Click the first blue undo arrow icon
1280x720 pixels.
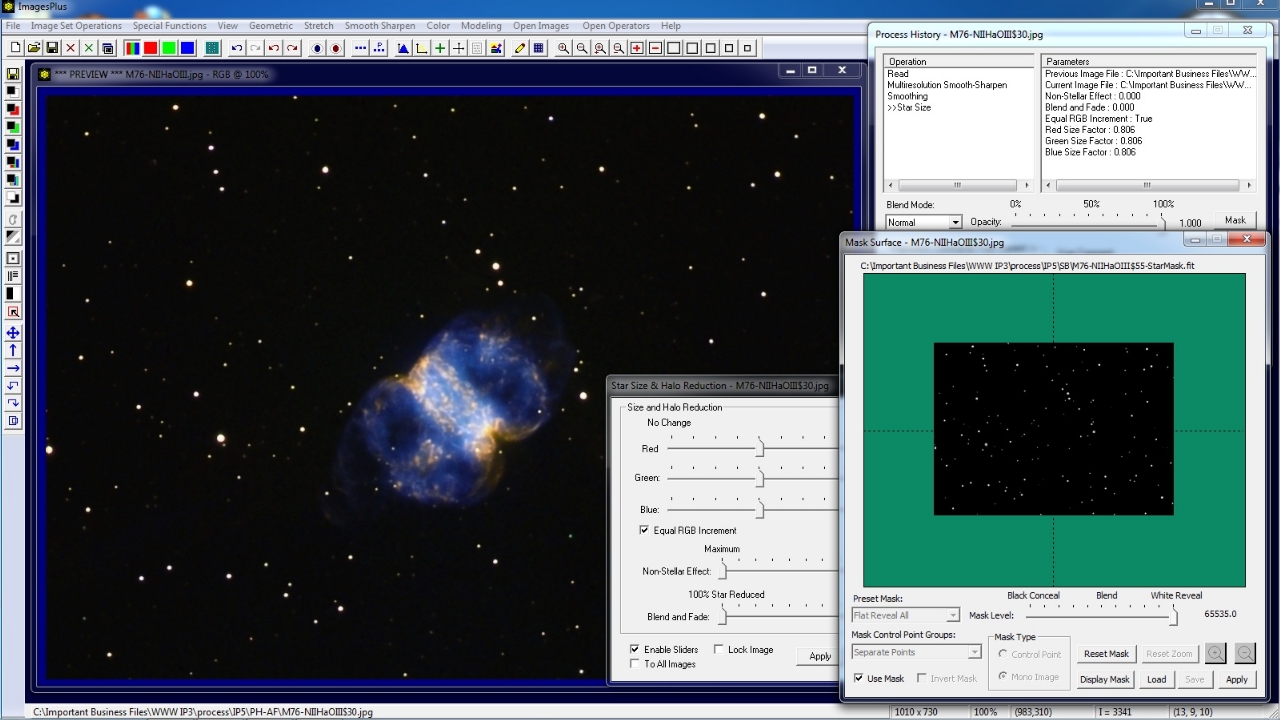(x=237, y=47)
